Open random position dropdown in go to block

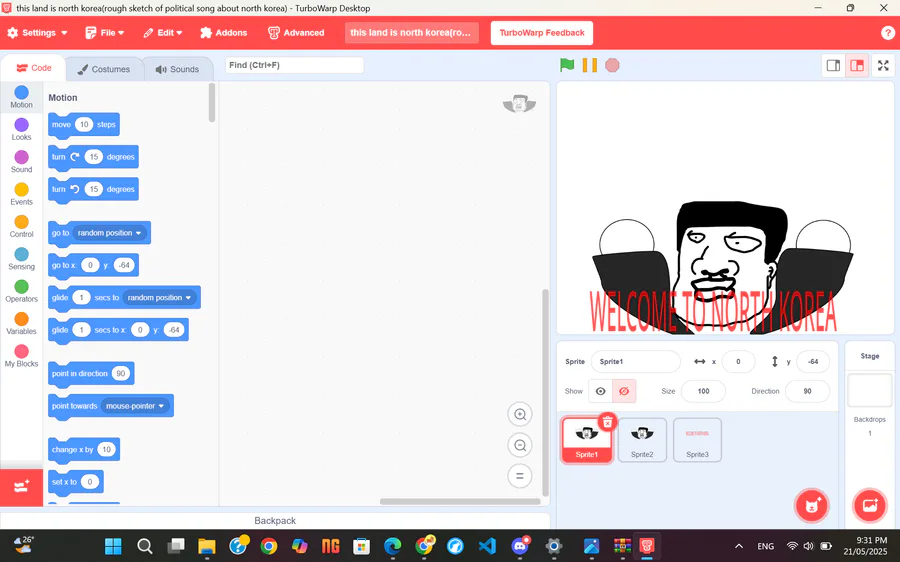[x=110, y=233]
